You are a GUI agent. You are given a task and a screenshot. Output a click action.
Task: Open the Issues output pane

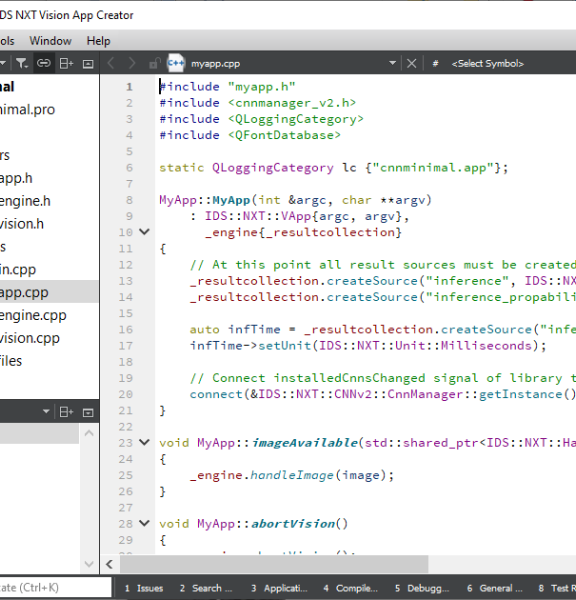tap(144, 588)
